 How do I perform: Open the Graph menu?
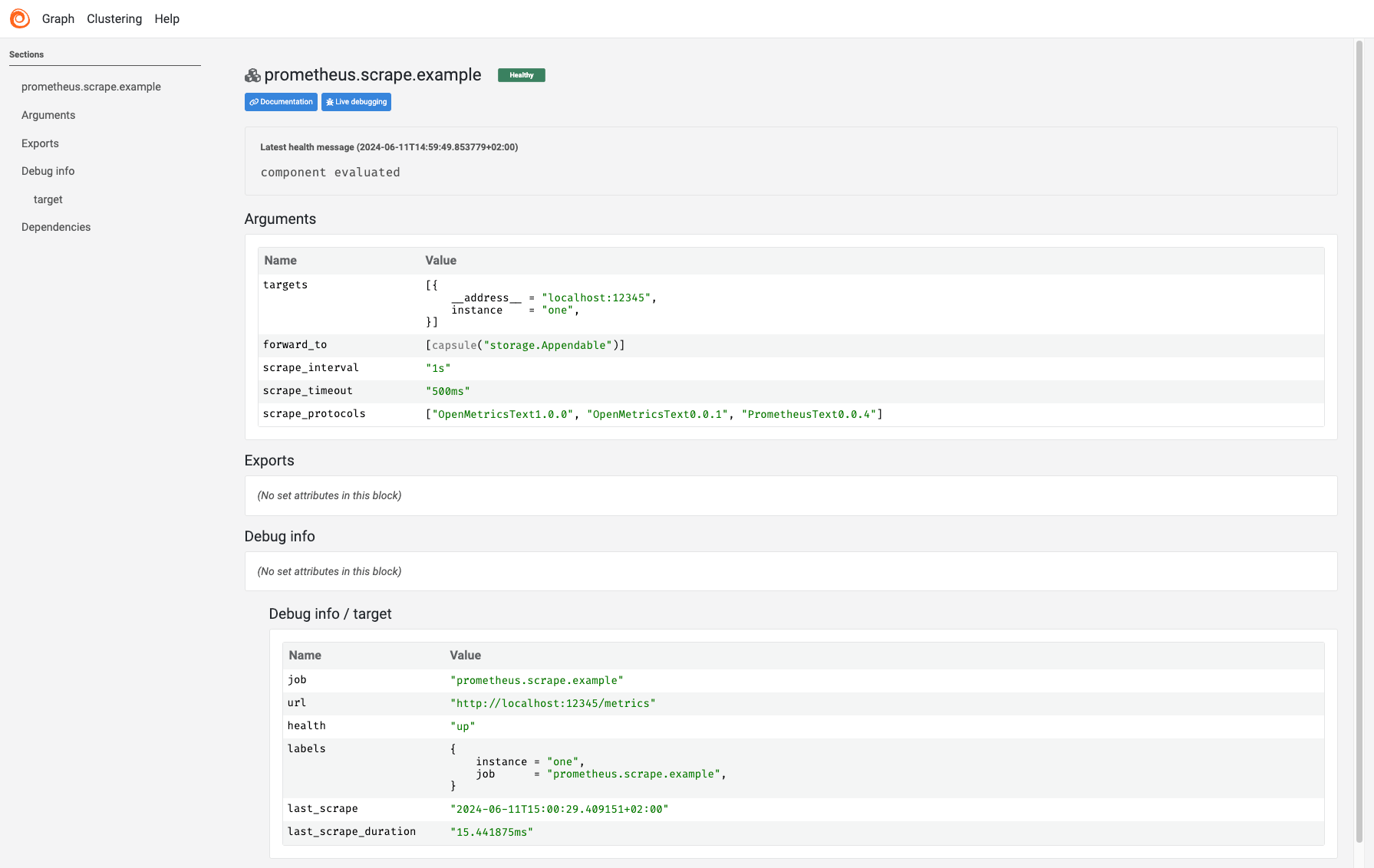[58, 18]
